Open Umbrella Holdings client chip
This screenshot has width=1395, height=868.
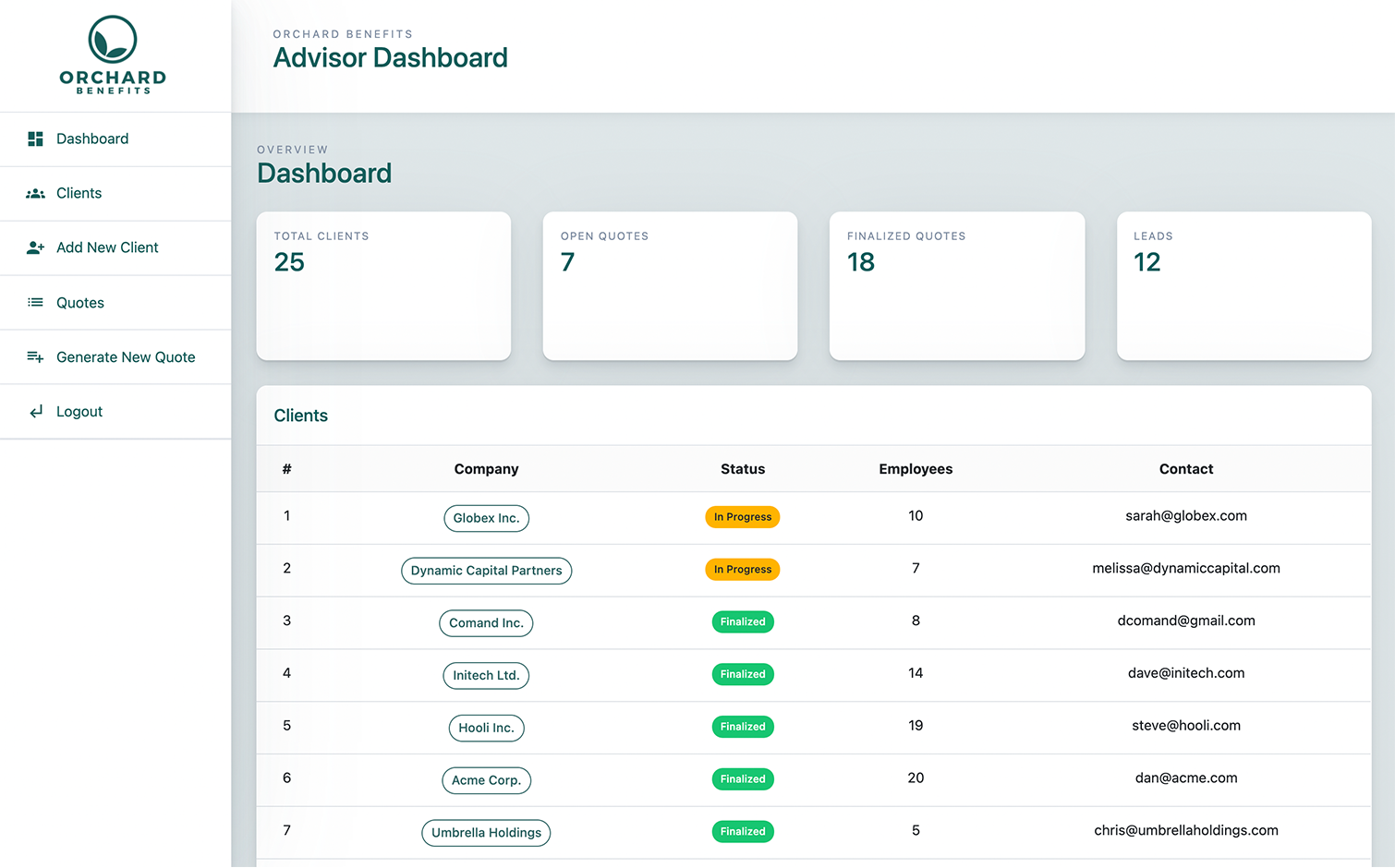pos(486,833)
